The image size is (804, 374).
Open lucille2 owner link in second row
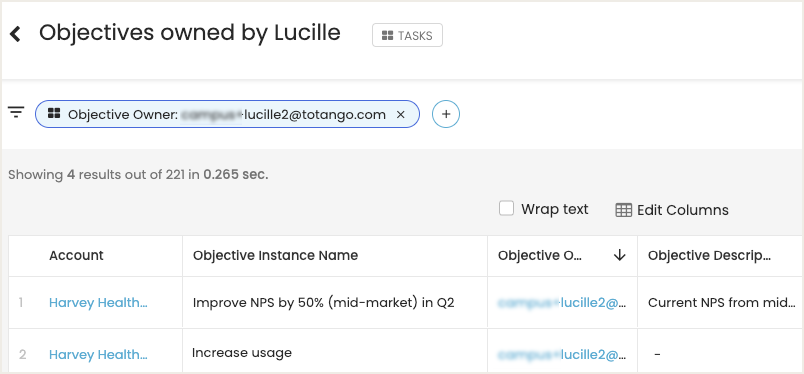562,355
